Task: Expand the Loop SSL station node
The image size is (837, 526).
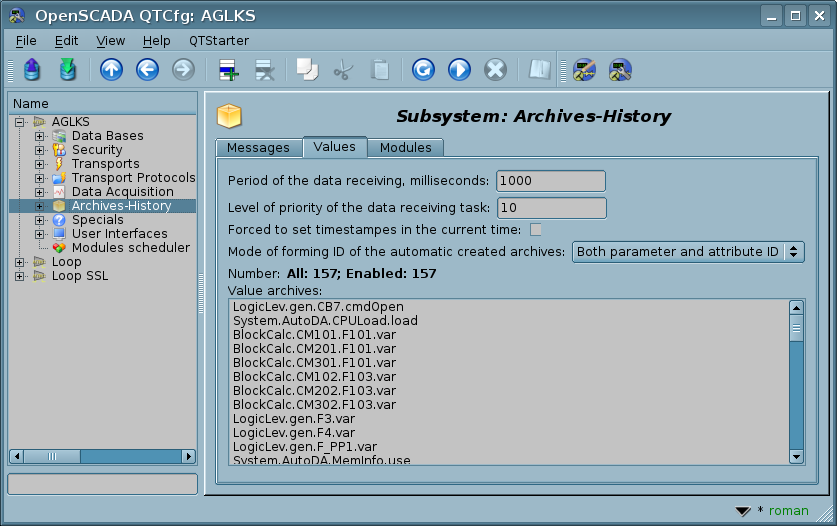Action: point(20,276)
